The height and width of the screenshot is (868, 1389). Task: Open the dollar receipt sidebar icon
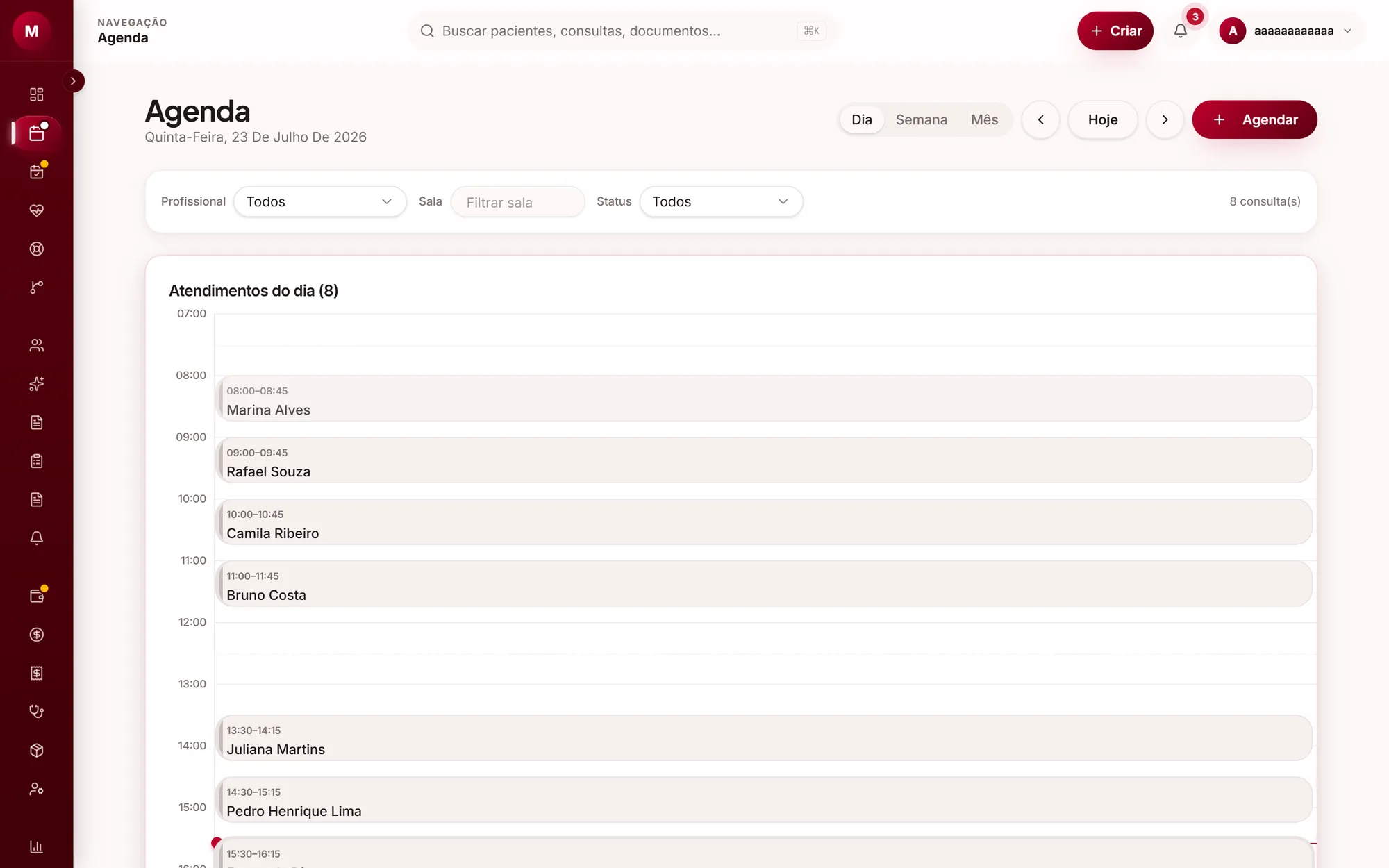(37, 673)
